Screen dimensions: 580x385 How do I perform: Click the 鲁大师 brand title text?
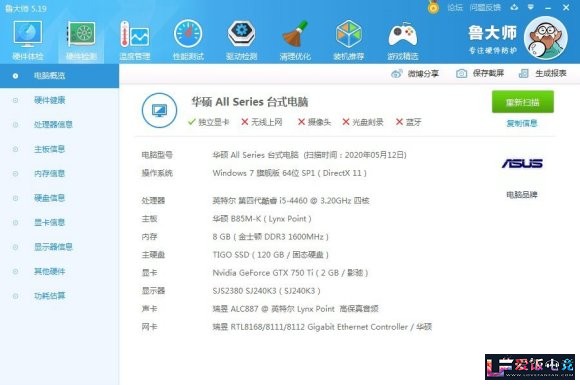coord(492,33)
